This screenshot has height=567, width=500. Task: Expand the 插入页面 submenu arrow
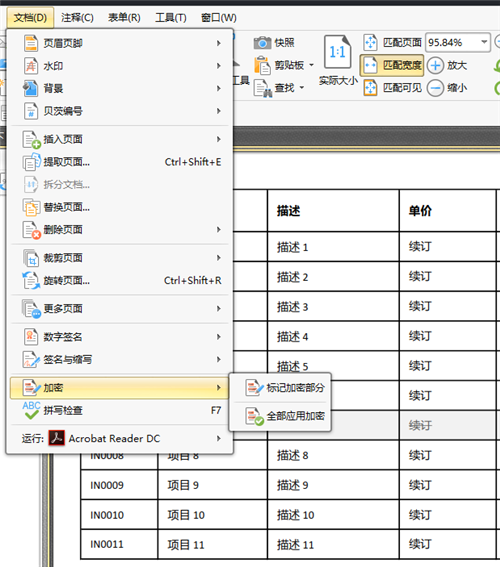pyautogui.click(x=219, y=139)
